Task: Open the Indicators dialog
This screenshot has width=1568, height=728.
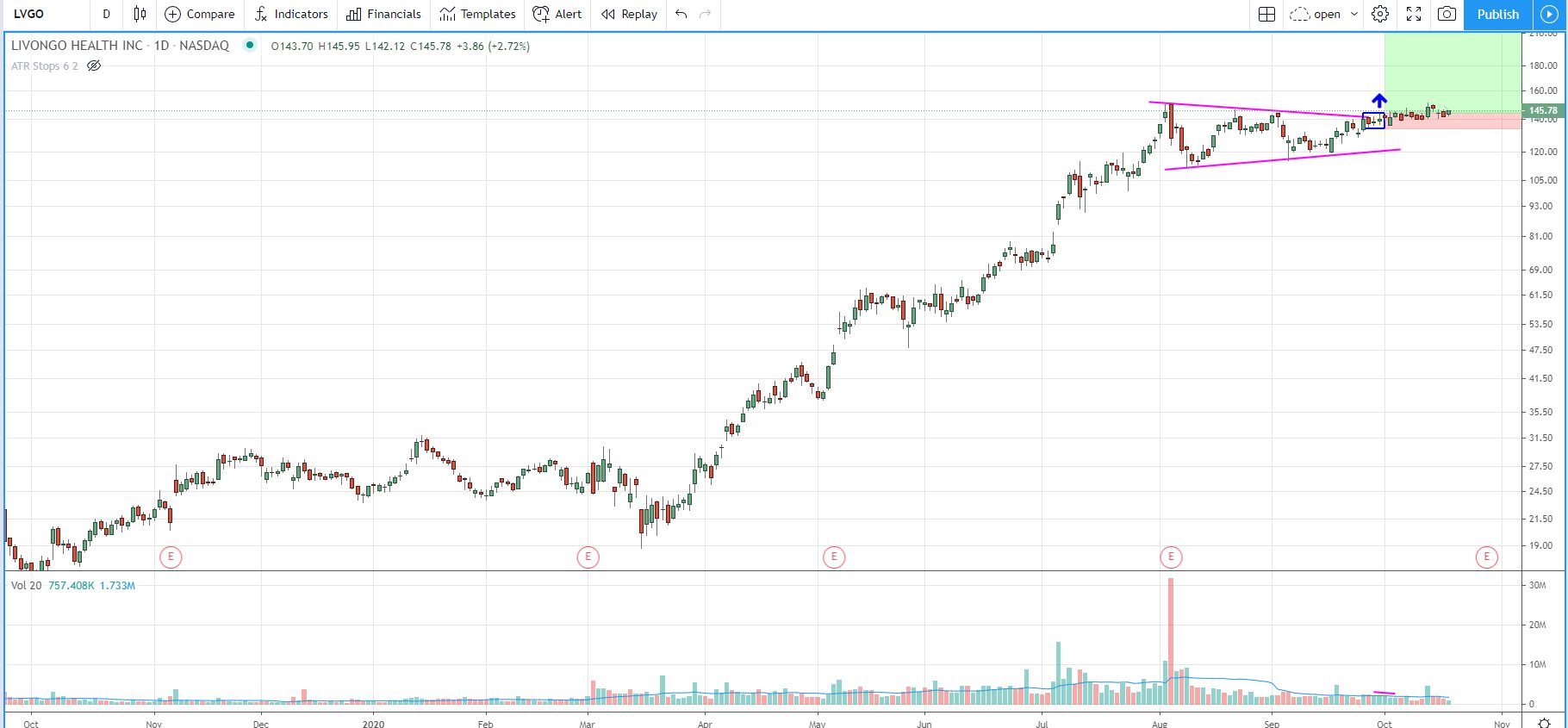Action: tap(291, 14)
